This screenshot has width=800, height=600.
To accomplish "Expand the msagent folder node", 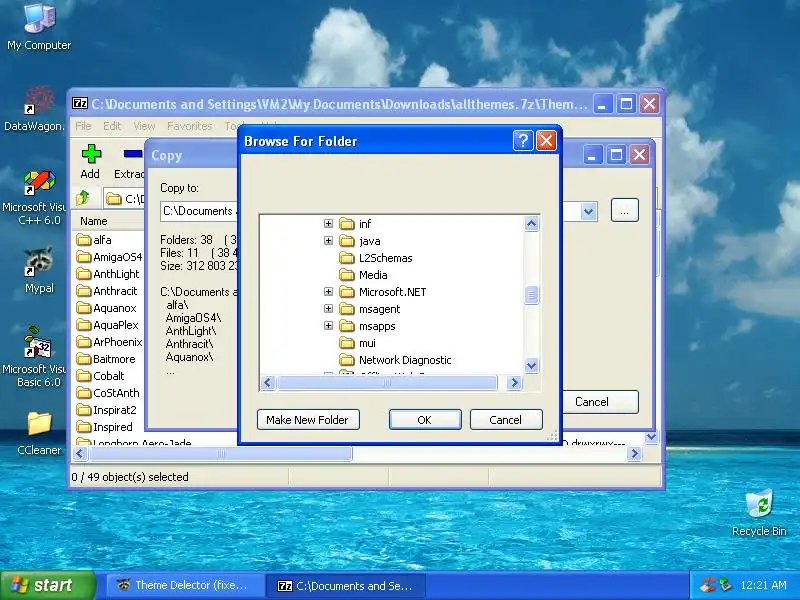I will pyautogui.click(x=329, y=309).
